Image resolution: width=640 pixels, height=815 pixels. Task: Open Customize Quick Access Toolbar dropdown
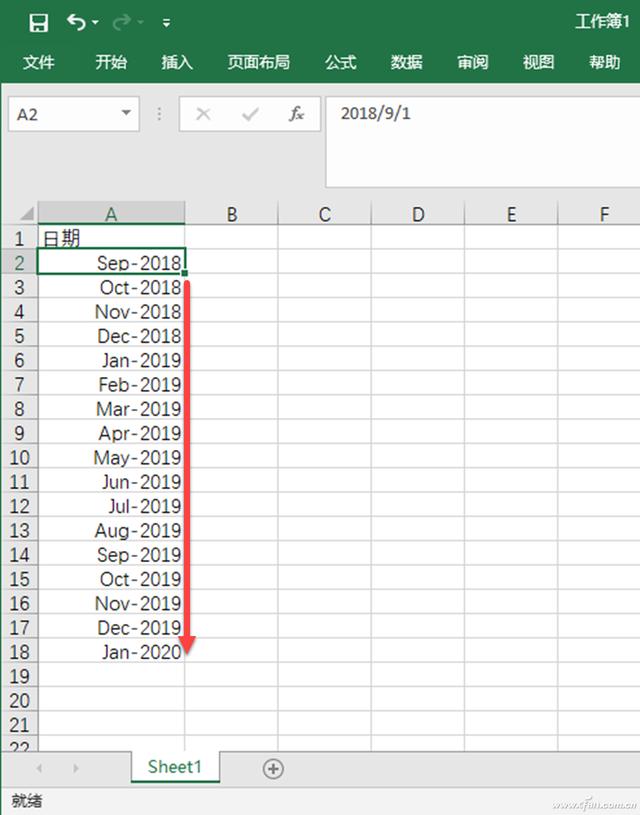pyautogui.click(x=166, y=23)
